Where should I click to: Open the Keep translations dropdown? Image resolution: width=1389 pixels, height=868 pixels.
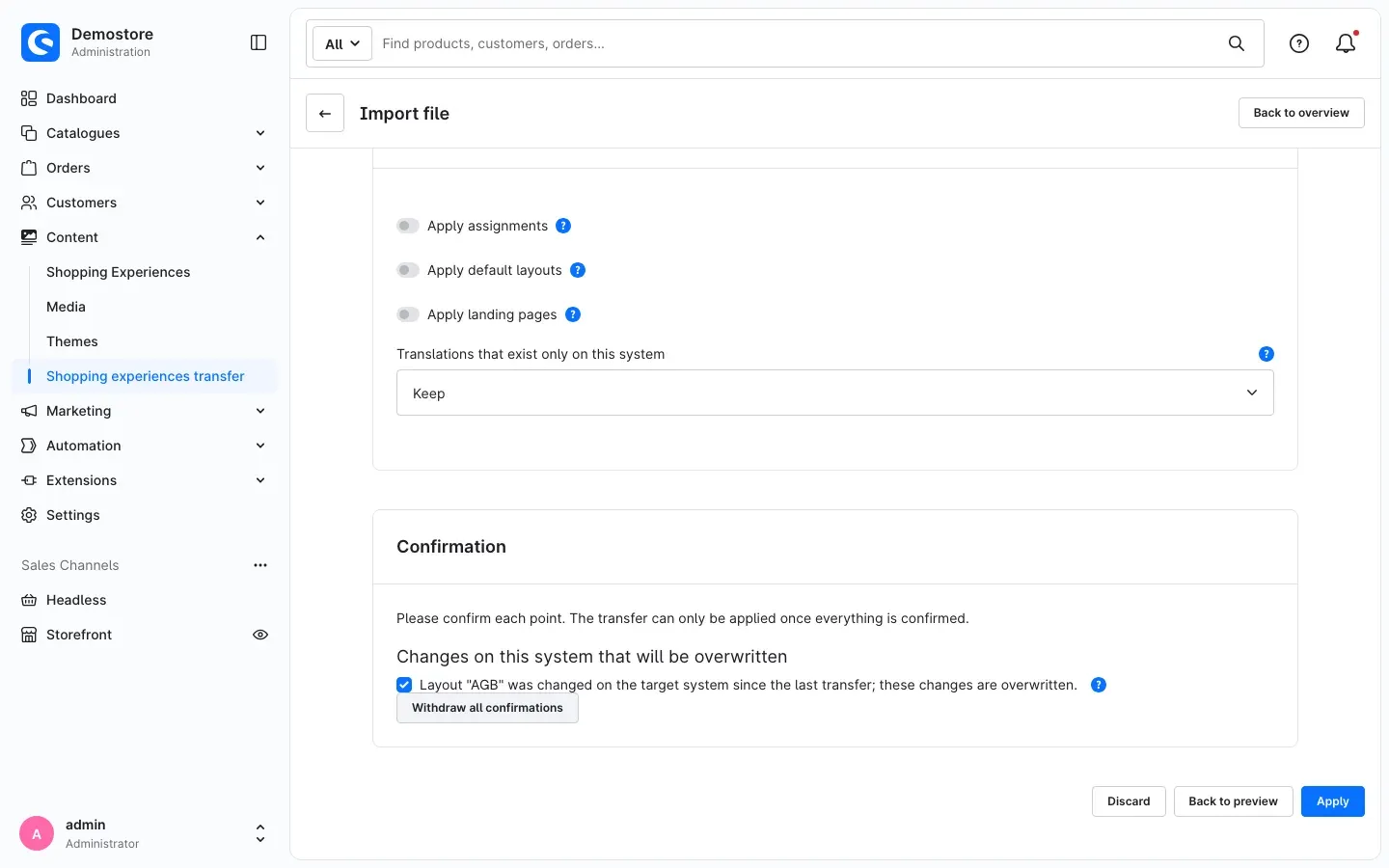(x=835, y=393)
